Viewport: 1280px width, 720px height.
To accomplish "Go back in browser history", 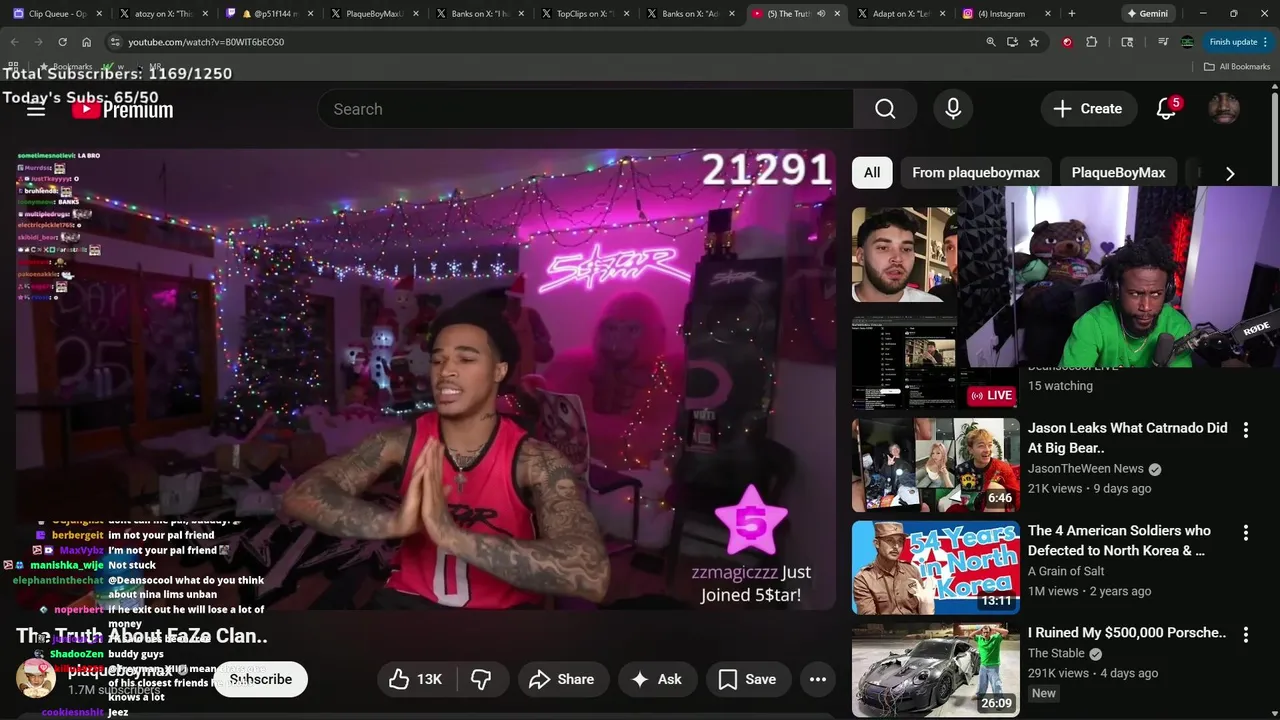I will tap(14, 42).
